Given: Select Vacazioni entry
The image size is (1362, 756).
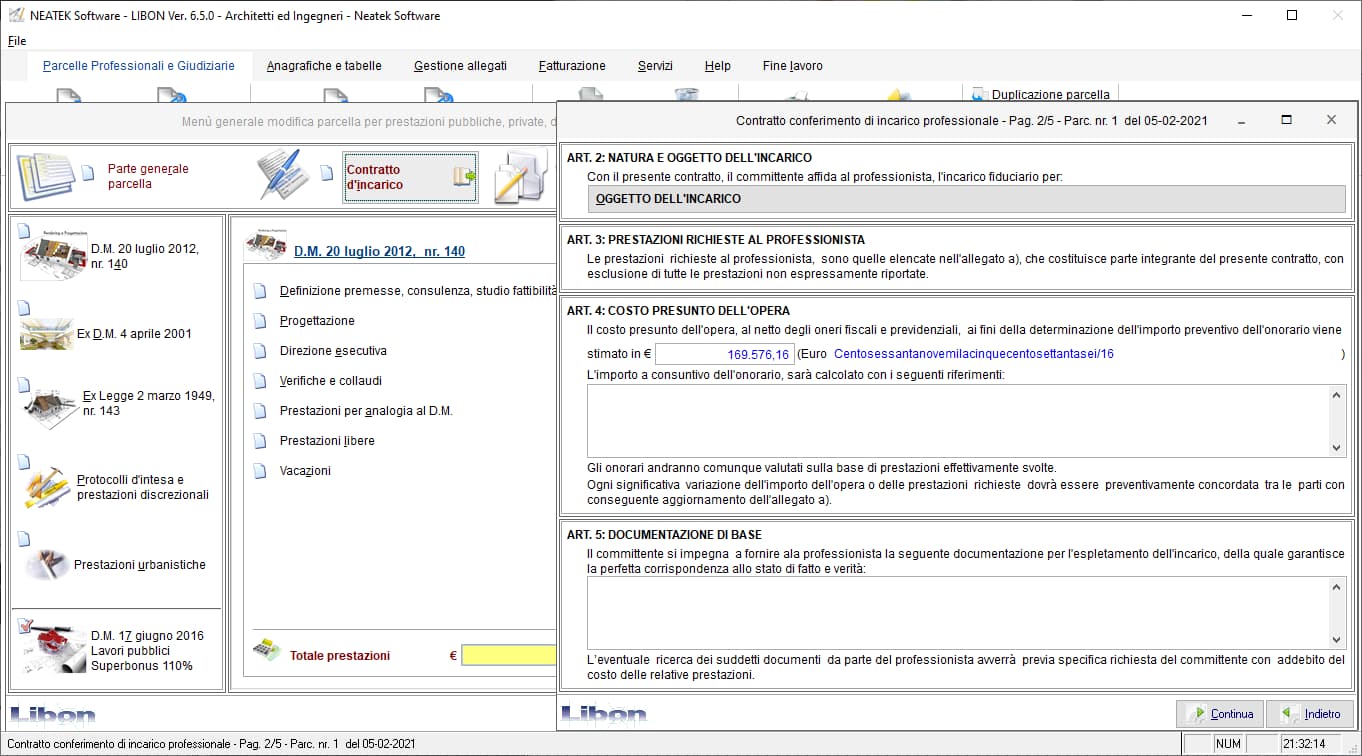Looking at the screenshot, I should point(305,471).
